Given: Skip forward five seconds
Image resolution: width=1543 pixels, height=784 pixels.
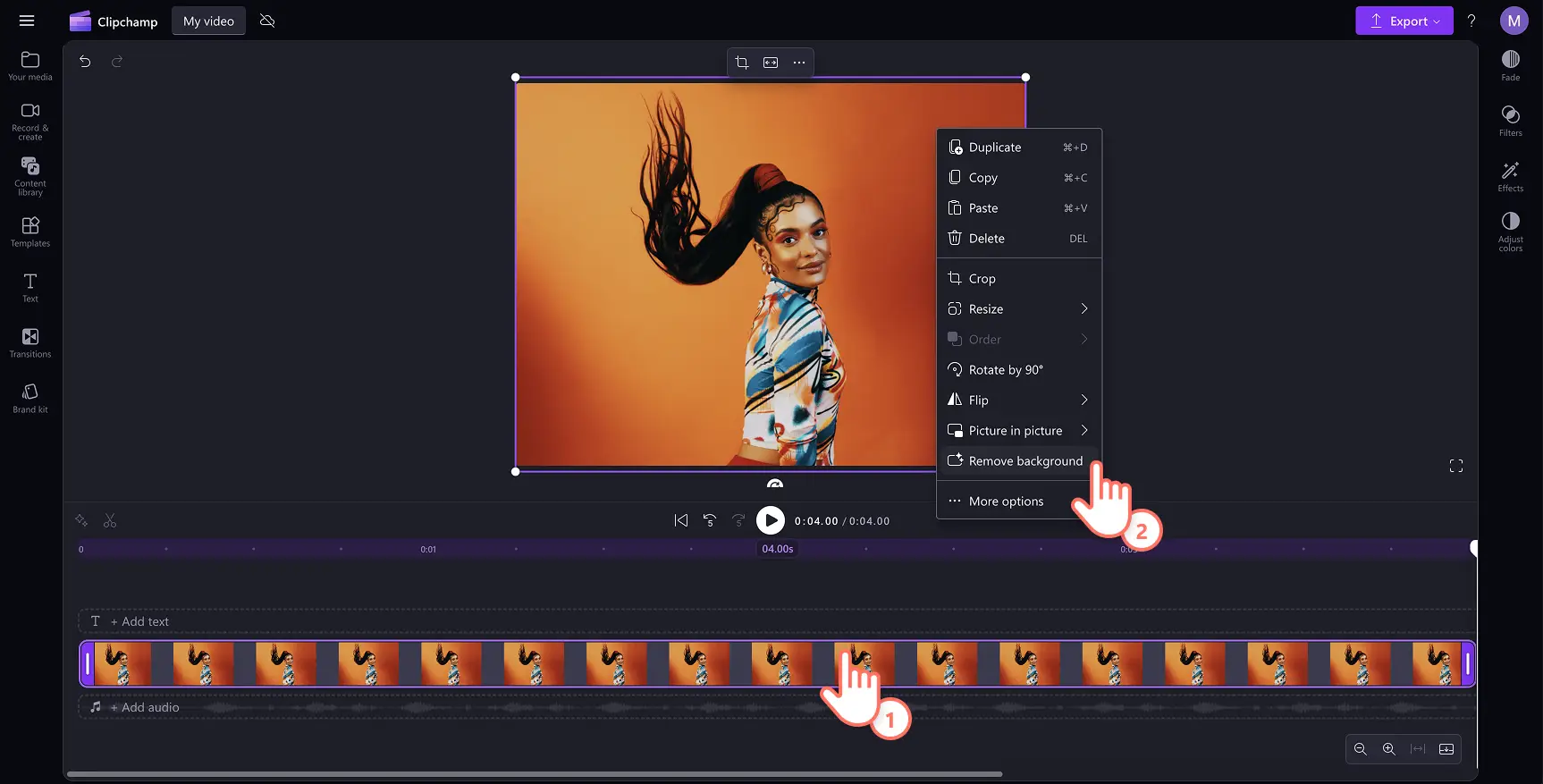Looking at the screenshot, I should point(738,520).
